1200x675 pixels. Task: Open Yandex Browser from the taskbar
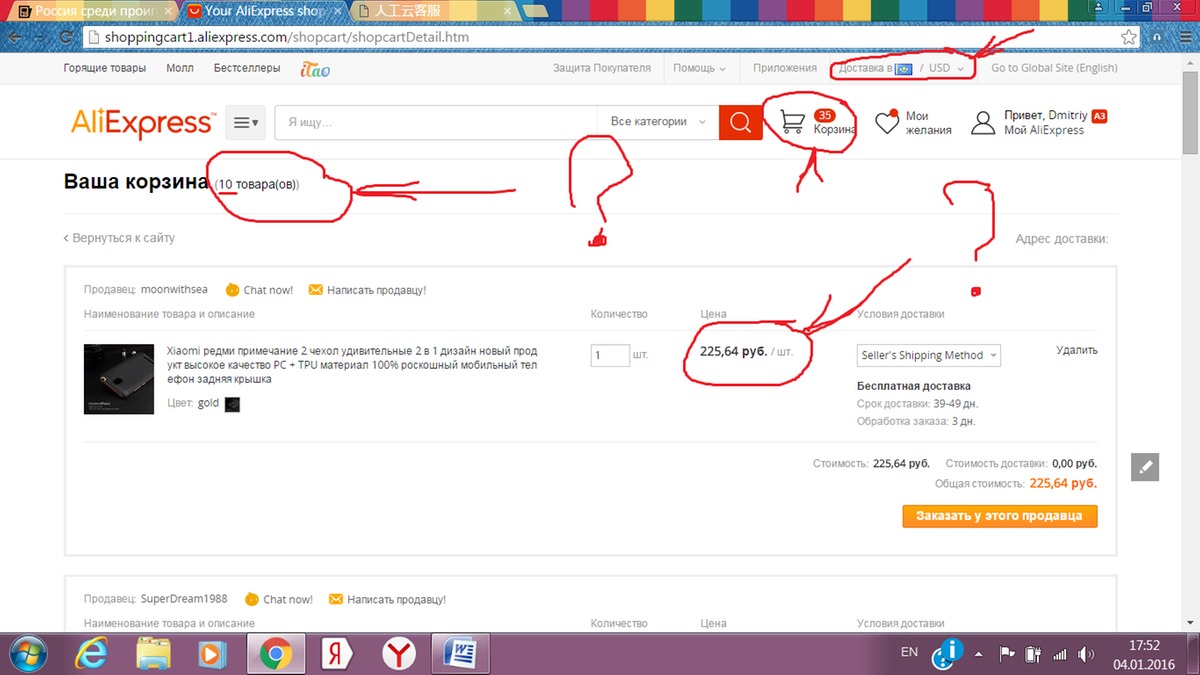pyautogui.click(x=400, y=654)
